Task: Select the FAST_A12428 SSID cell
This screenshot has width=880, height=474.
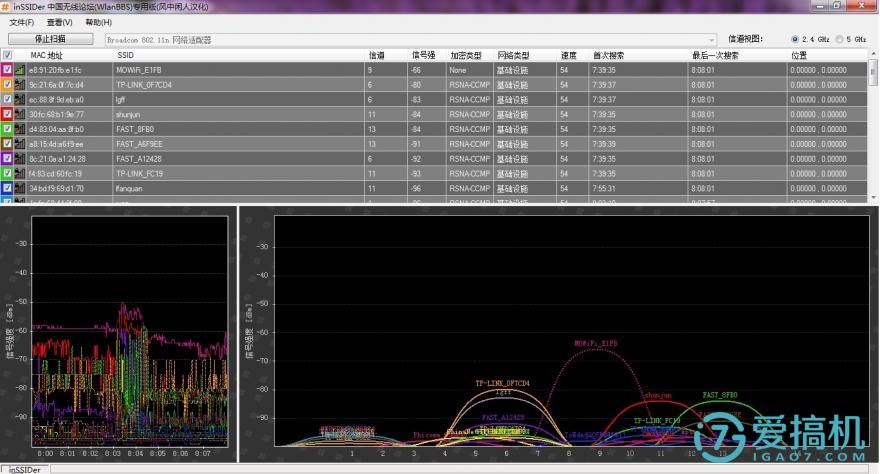Action: pyautogui.click(x=238, y=159)
